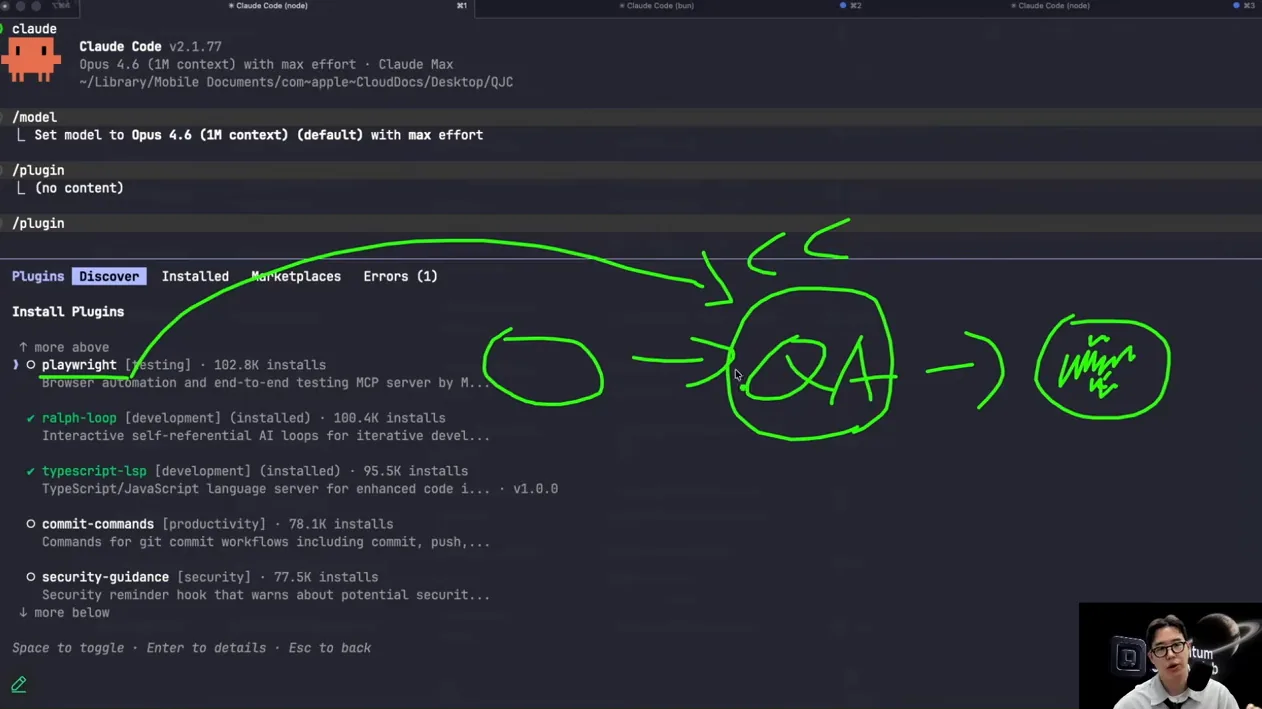The image size is (1262, 709).
Task: Click the '78.1K installs' text
Action: pos(340,524)
